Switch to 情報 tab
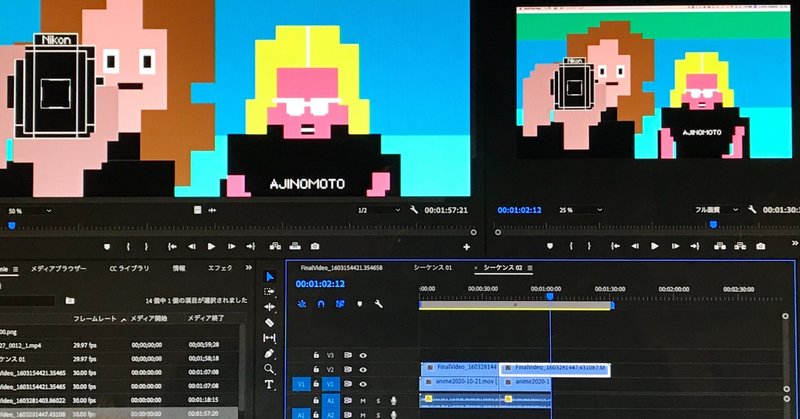Screen dimensions: 800x419 pyautogui.click(x=179, y=268)
